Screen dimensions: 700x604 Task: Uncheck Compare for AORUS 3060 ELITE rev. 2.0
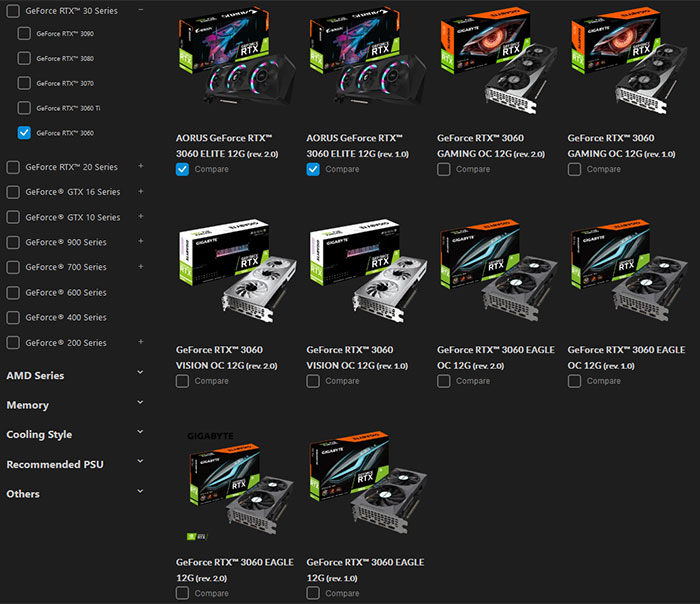coord(182,169)
